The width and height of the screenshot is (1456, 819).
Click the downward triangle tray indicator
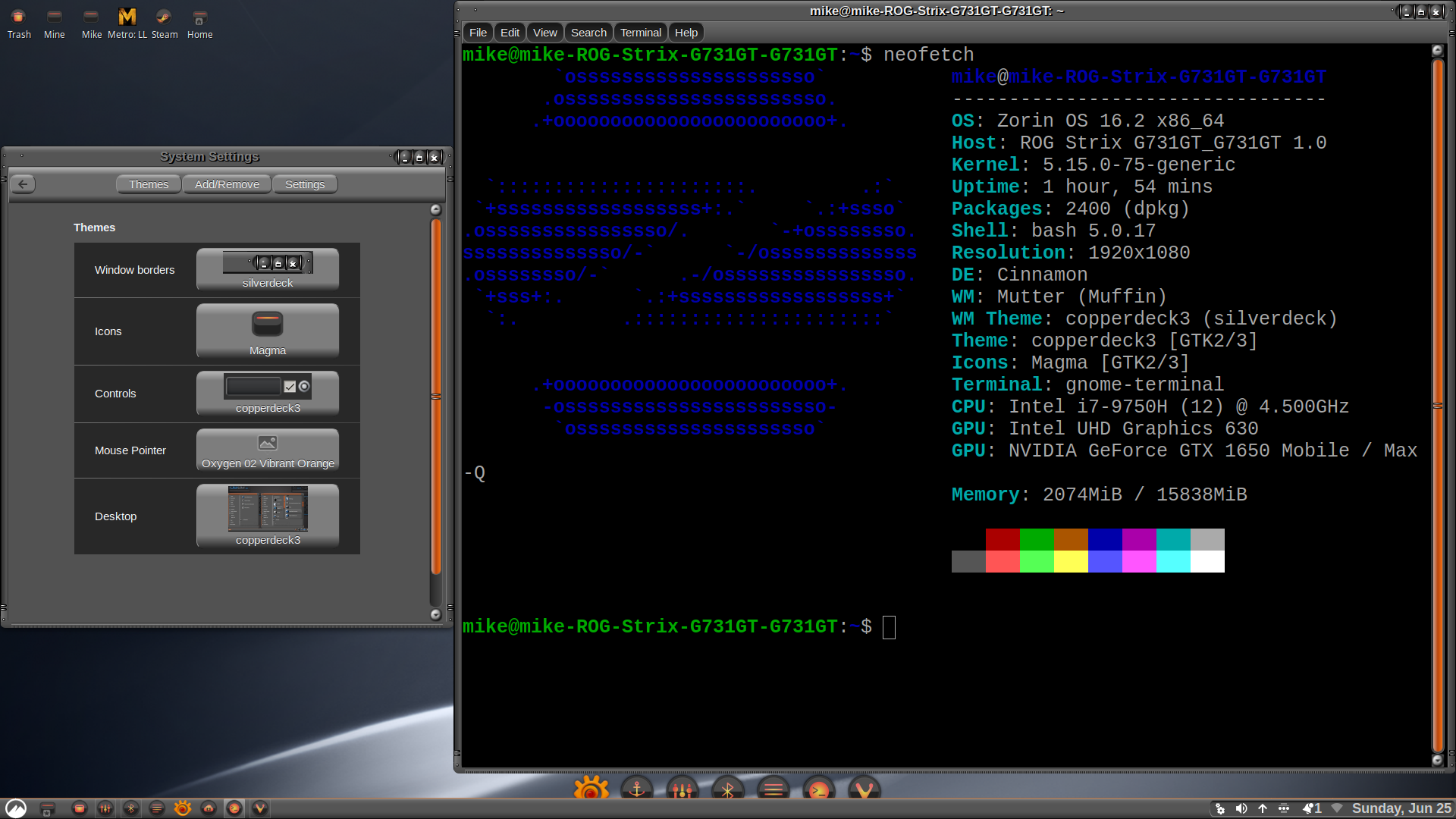point(1337,808)
